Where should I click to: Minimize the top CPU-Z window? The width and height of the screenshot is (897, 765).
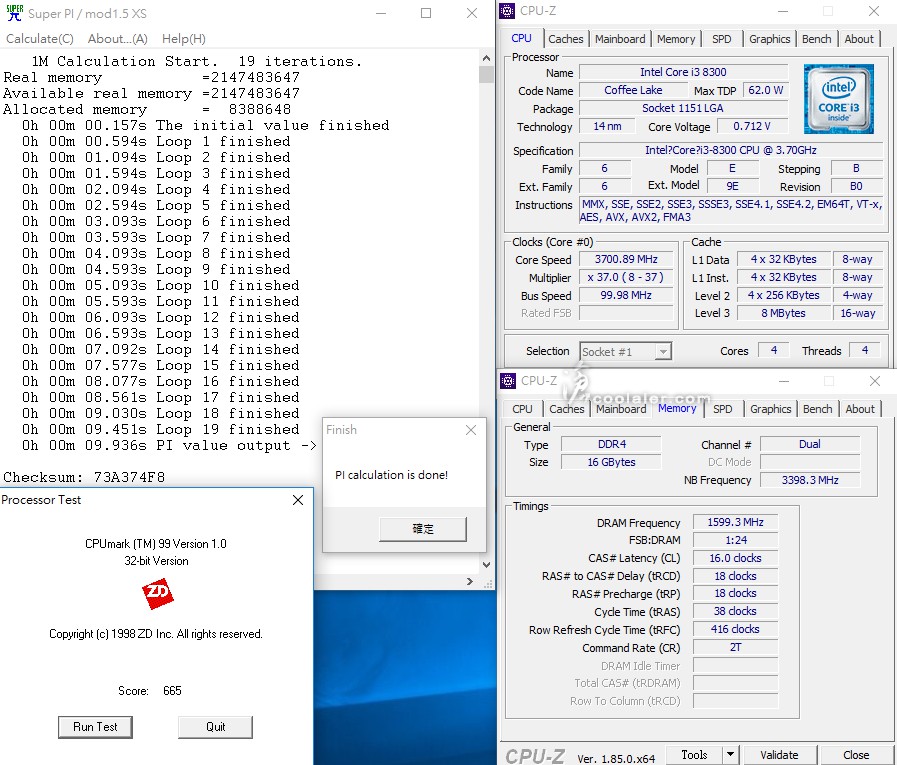pyautogui.click(x=783, y=11)
